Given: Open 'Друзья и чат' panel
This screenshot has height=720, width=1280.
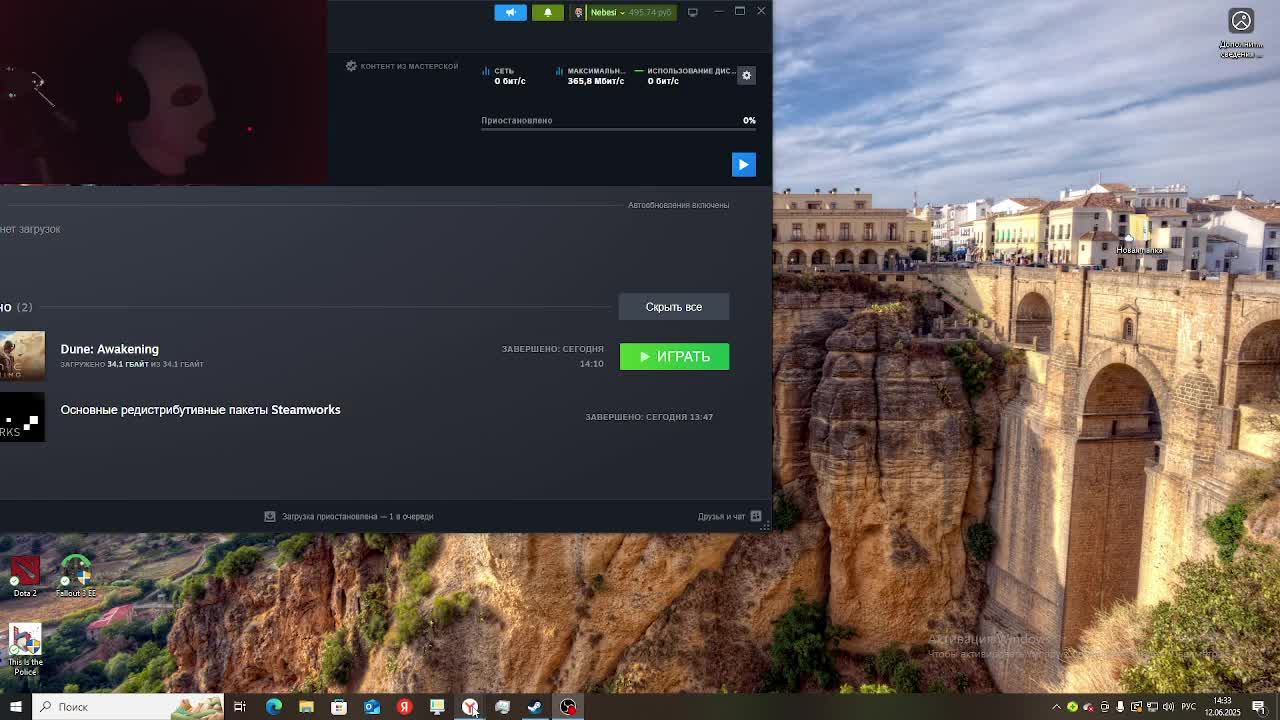Looking at the screenshot, I should pos(721,517).
